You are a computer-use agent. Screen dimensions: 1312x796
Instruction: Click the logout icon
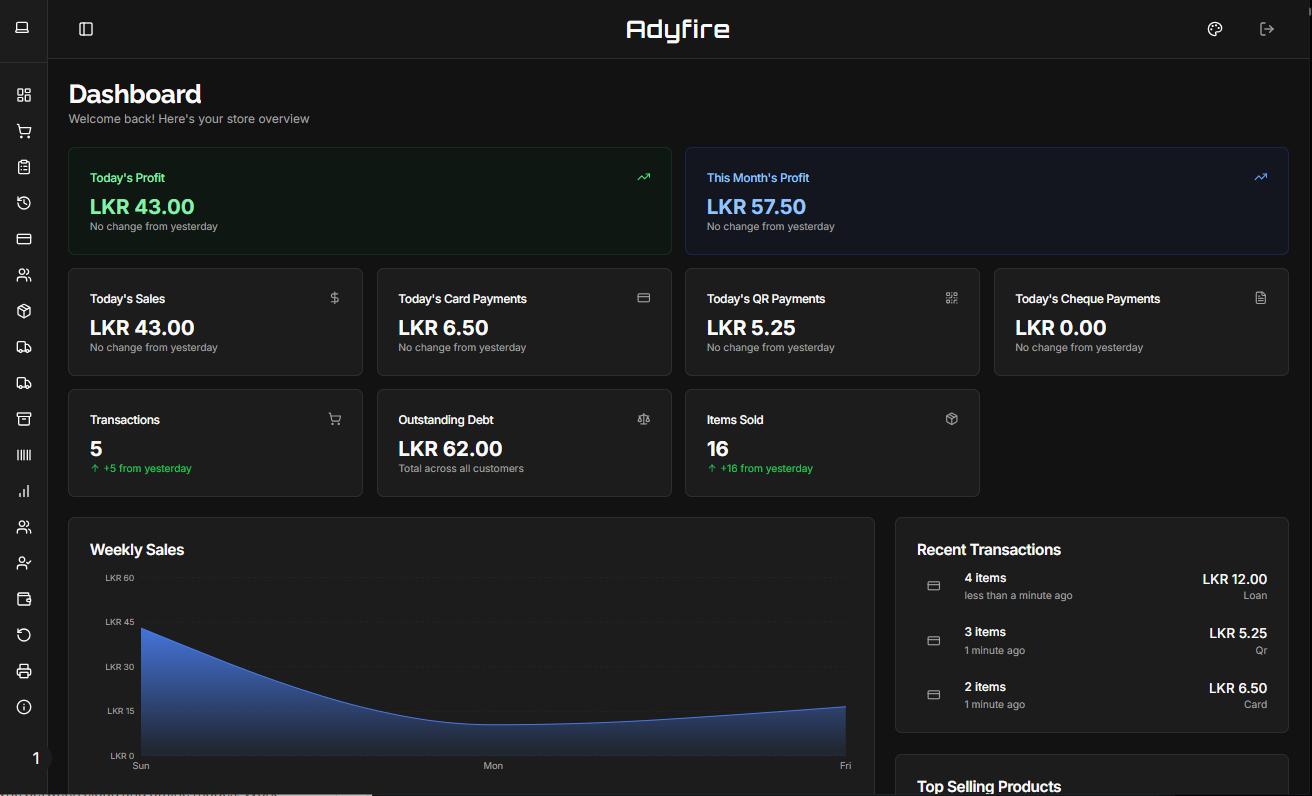click(1267, 29)
